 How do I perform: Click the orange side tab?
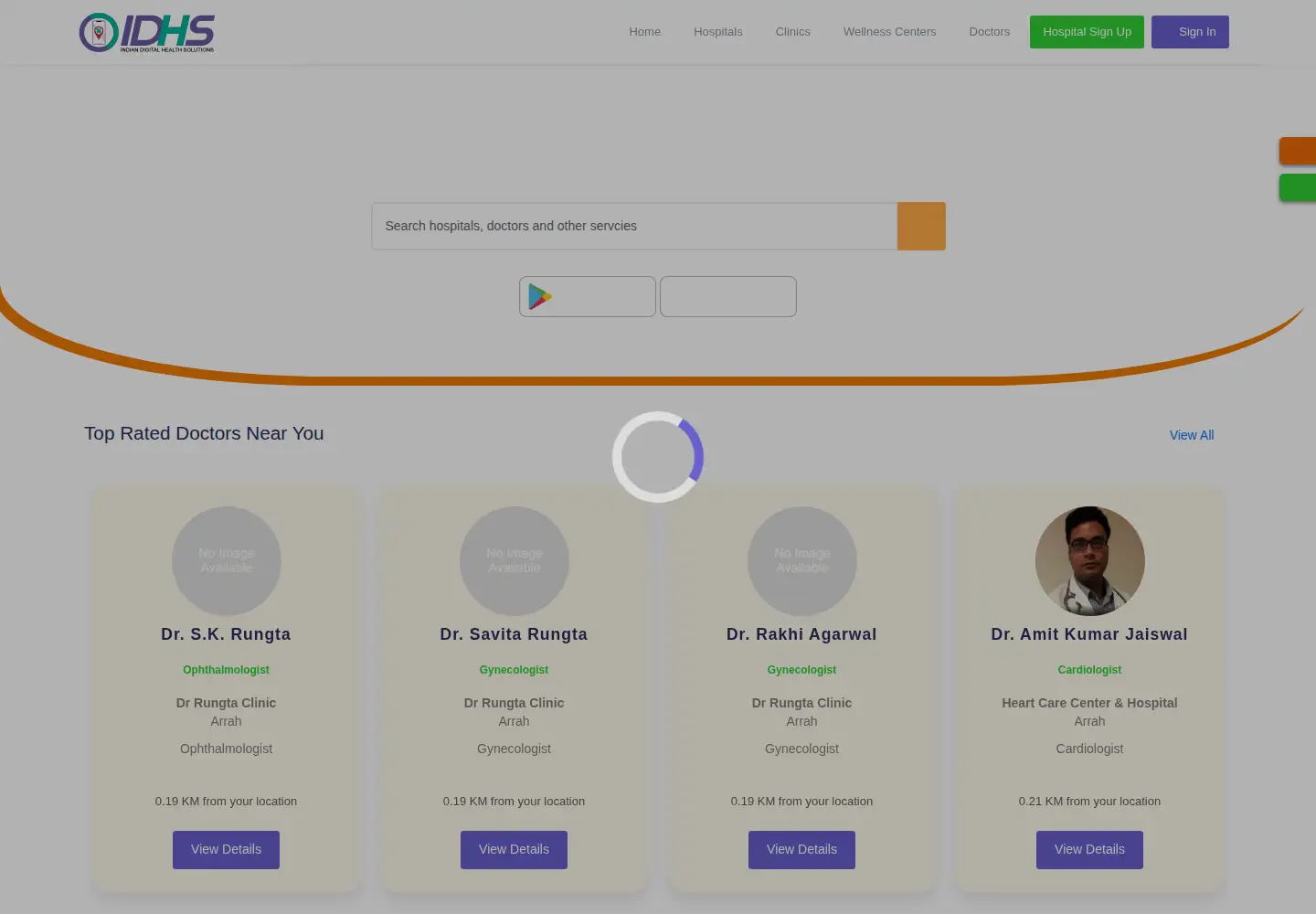(x=1298, y=151)
